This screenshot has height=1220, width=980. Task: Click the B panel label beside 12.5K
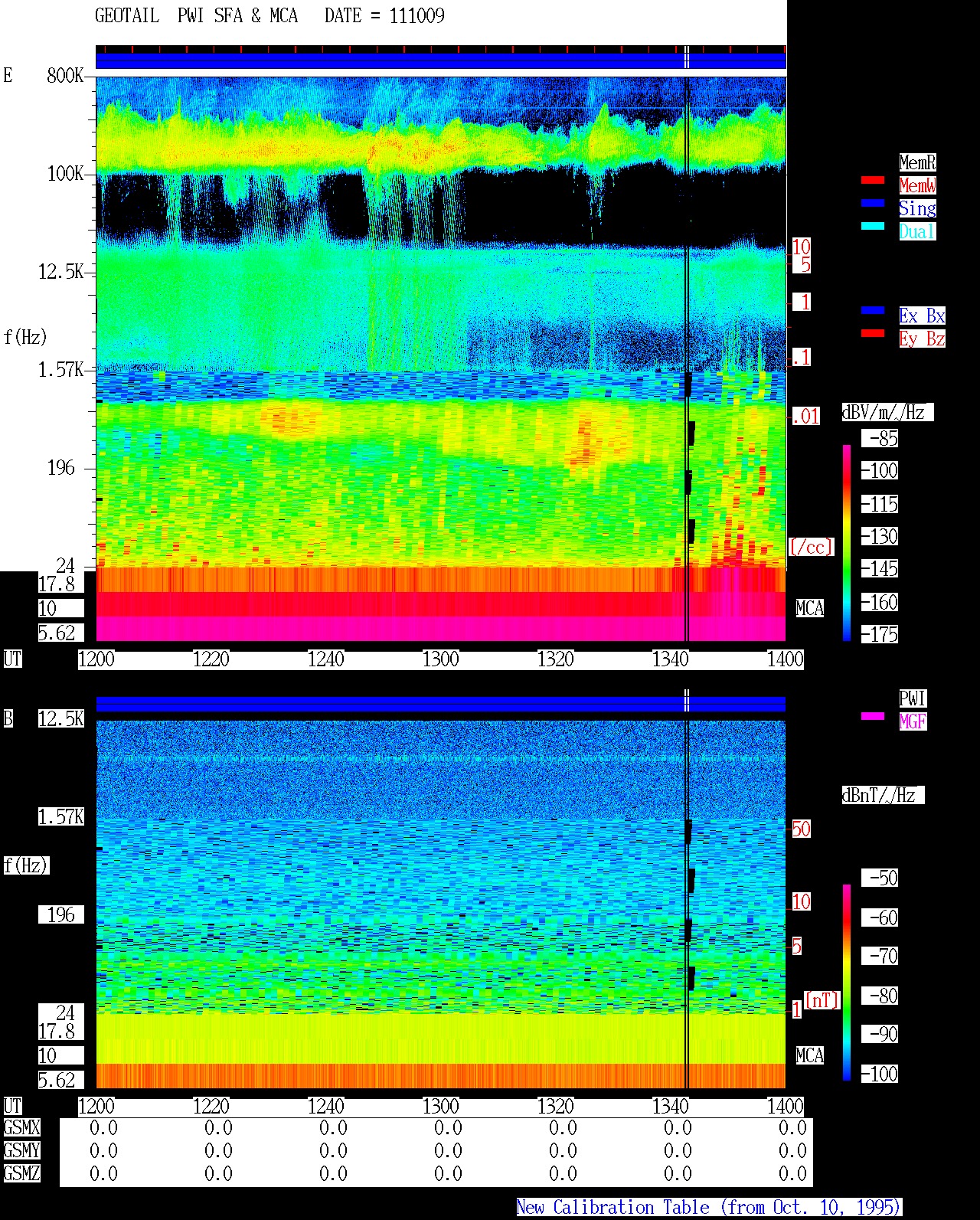[x=8, y=719]
